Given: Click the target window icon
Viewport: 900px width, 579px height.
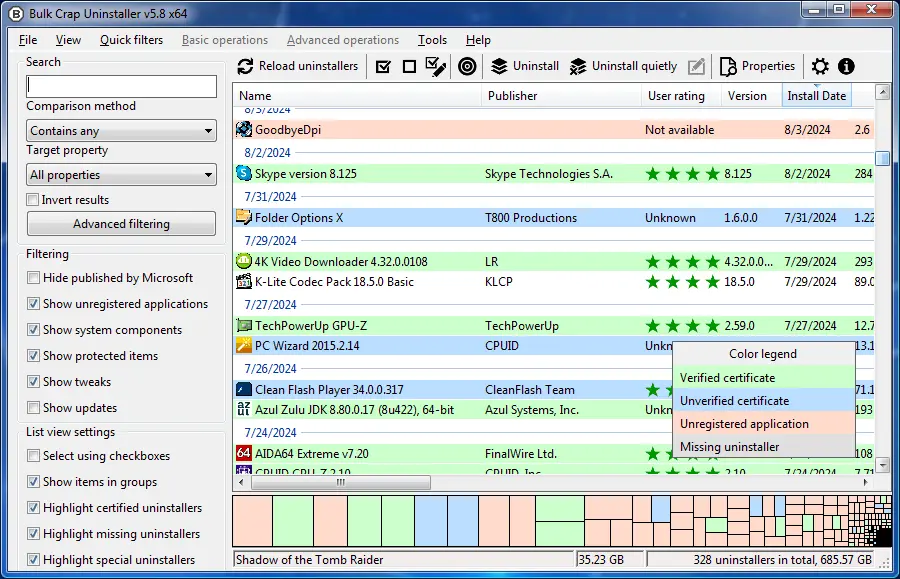Looking at the screenshot, I should pos(467,67).
